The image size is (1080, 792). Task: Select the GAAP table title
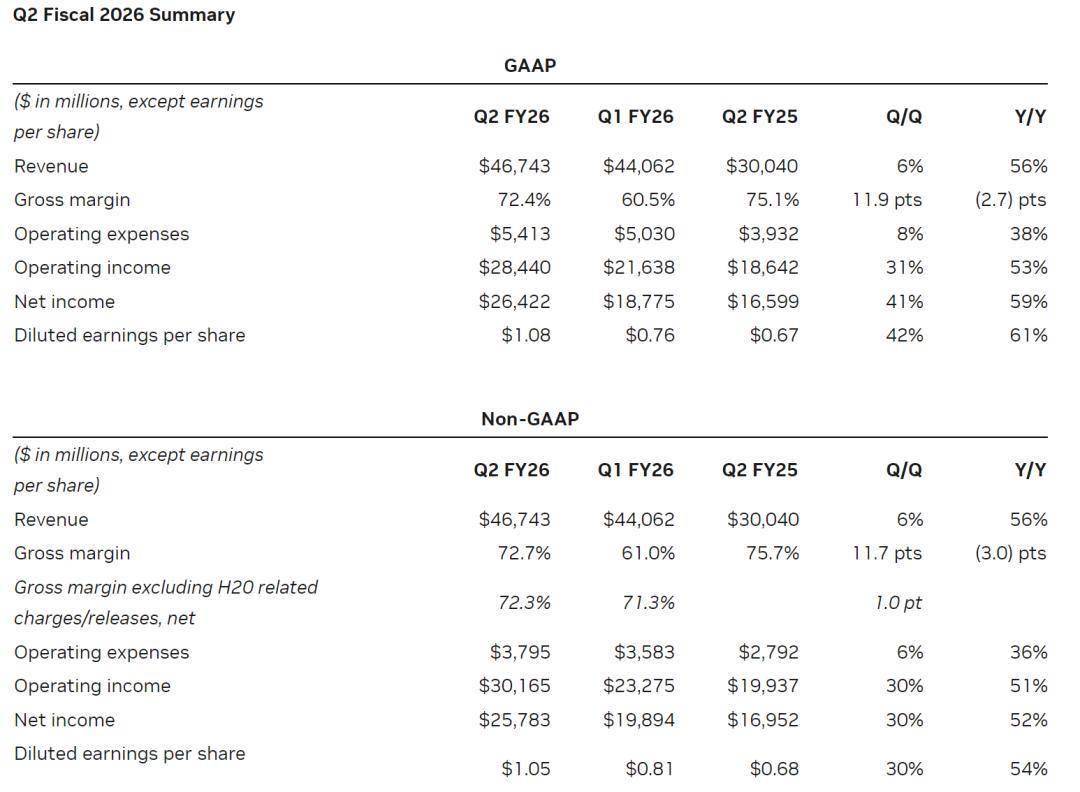pyautogui.click(x=530, y=65)
